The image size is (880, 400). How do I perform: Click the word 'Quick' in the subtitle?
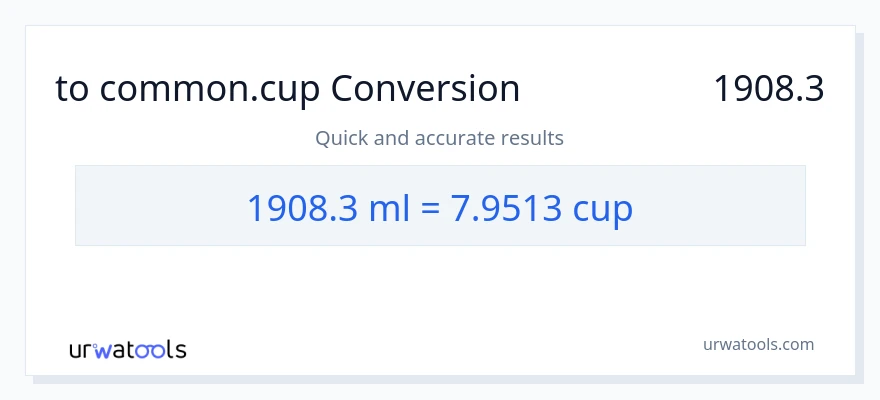[340, 138]
